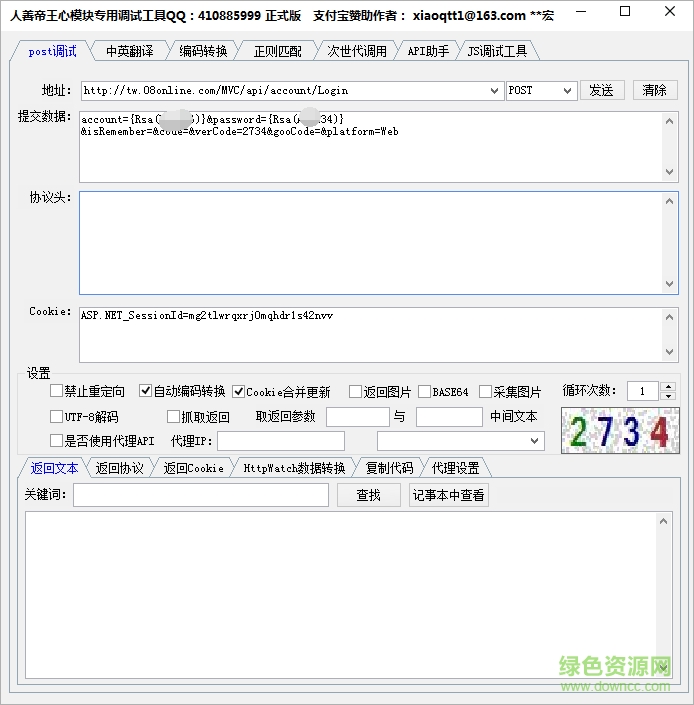Click the 2734 captcha image

pos(620,430)
